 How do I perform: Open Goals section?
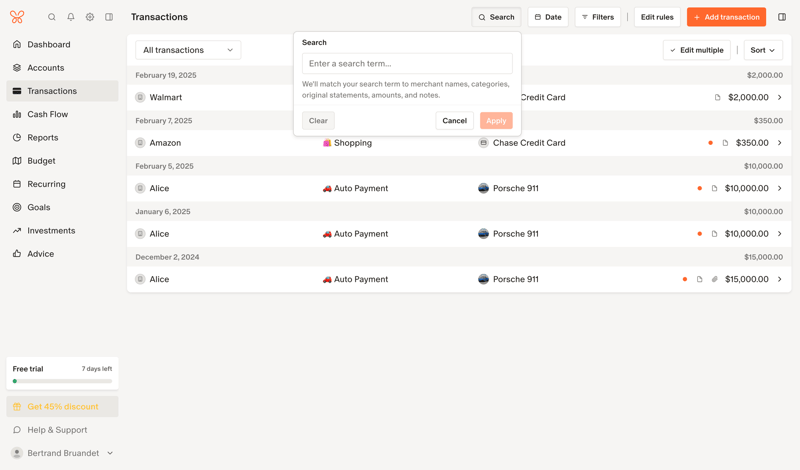(62, 207)
